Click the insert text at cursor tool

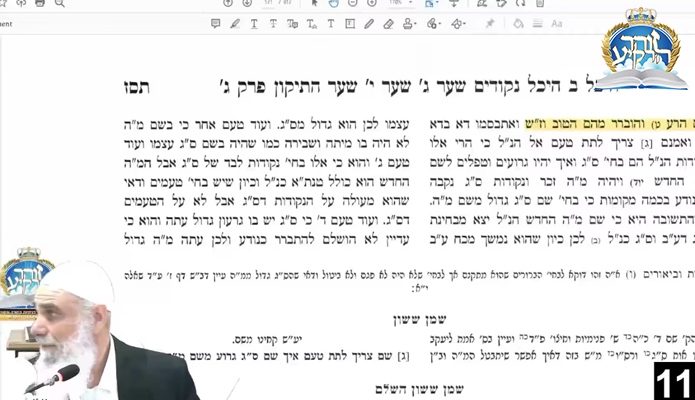310,24
